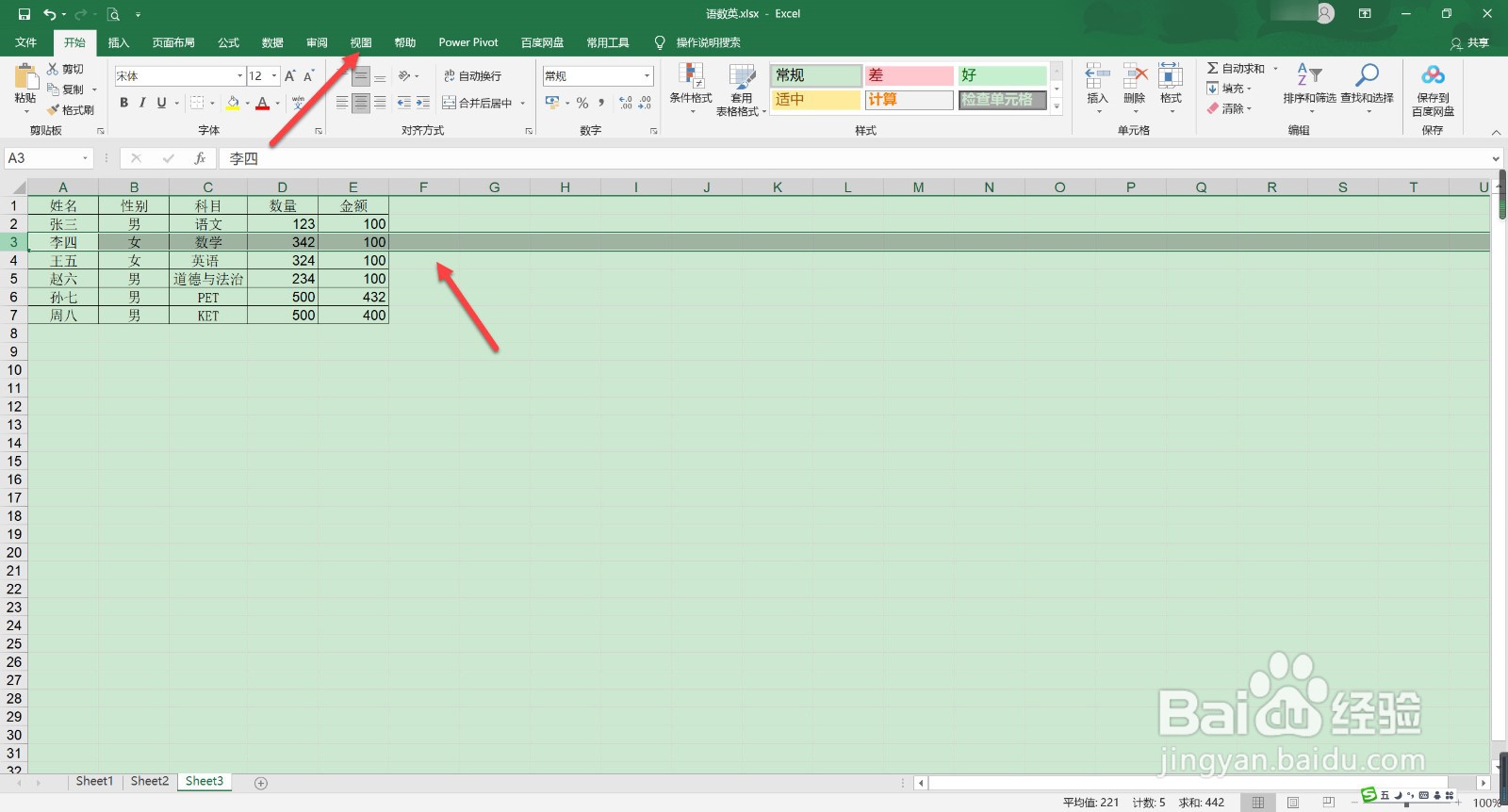
Task: Open the font size dropdown showing 12
Action: click(x=274, y=76)
